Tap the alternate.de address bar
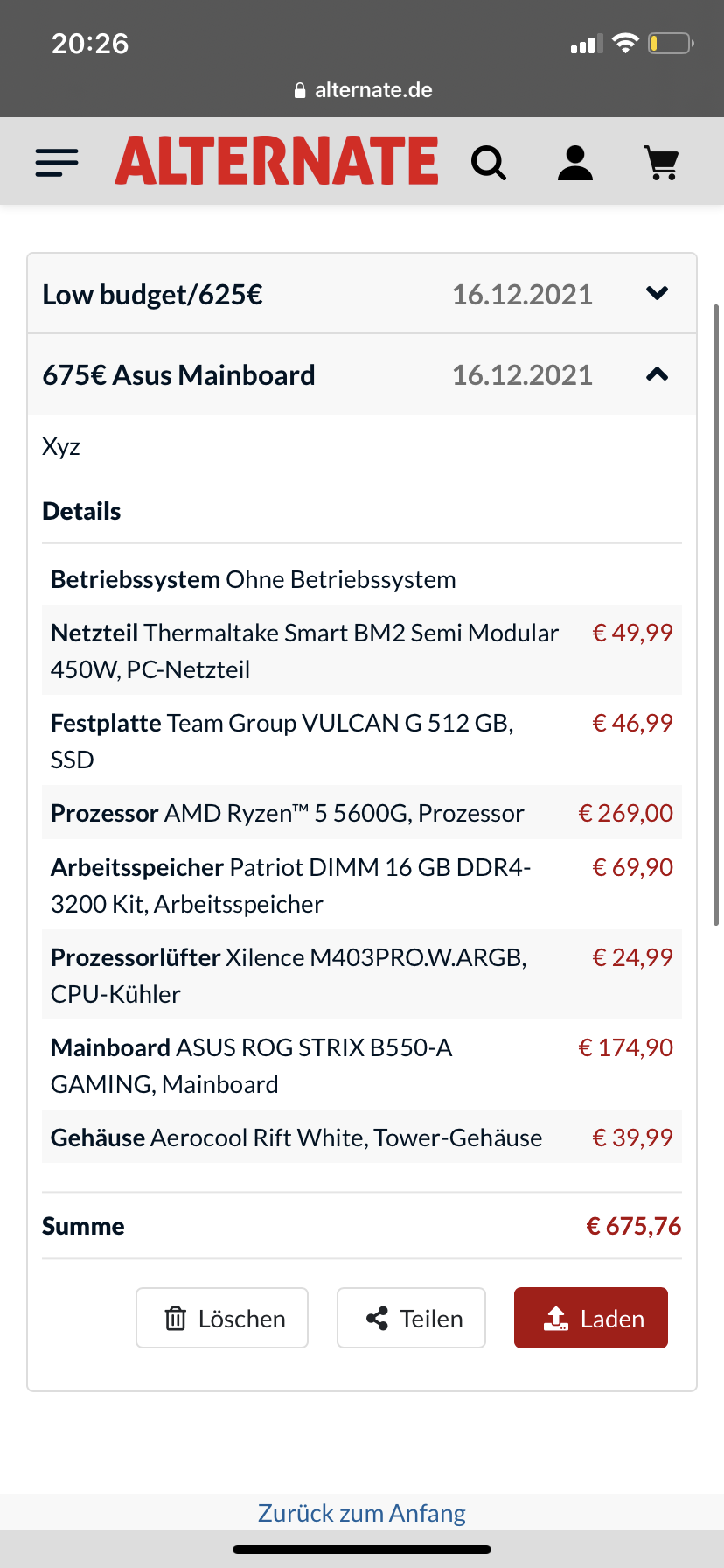This screenshot has height=1568, width=724. (362, 90)
